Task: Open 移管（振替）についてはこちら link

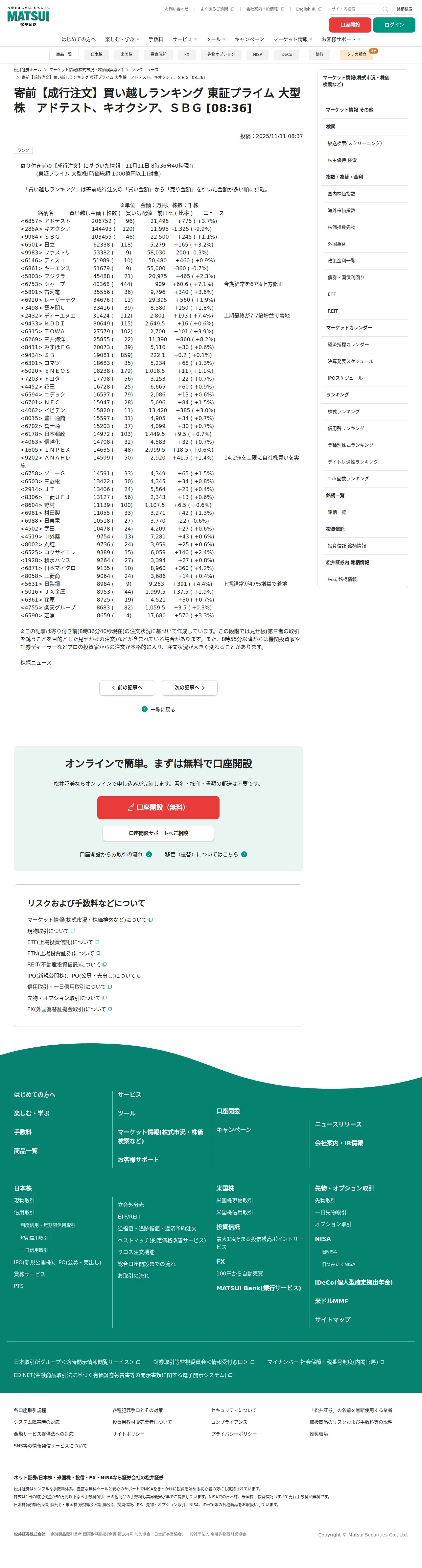Action: click(x=206, y=854)
